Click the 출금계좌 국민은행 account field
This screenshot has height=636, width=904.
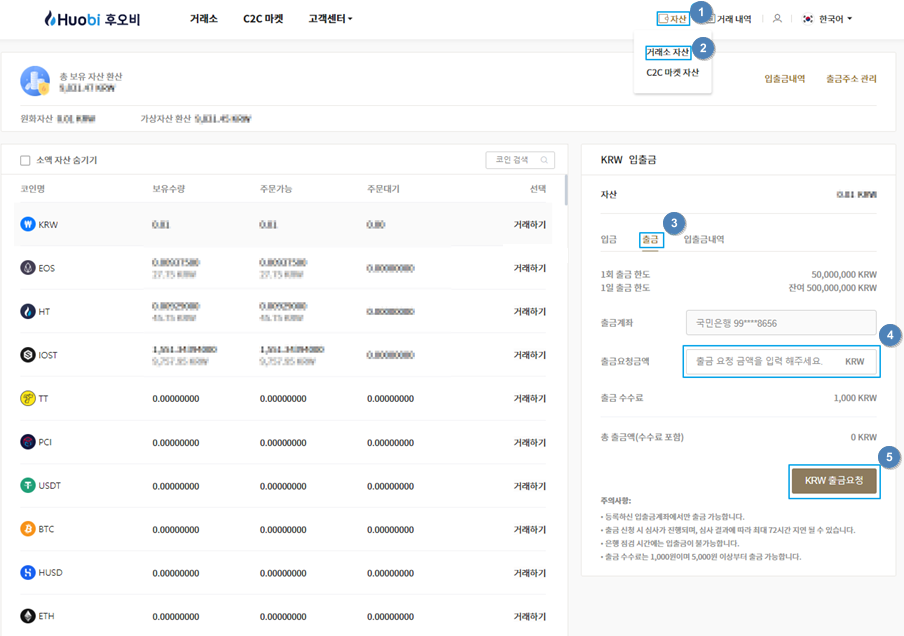click(x=781, y=323)
